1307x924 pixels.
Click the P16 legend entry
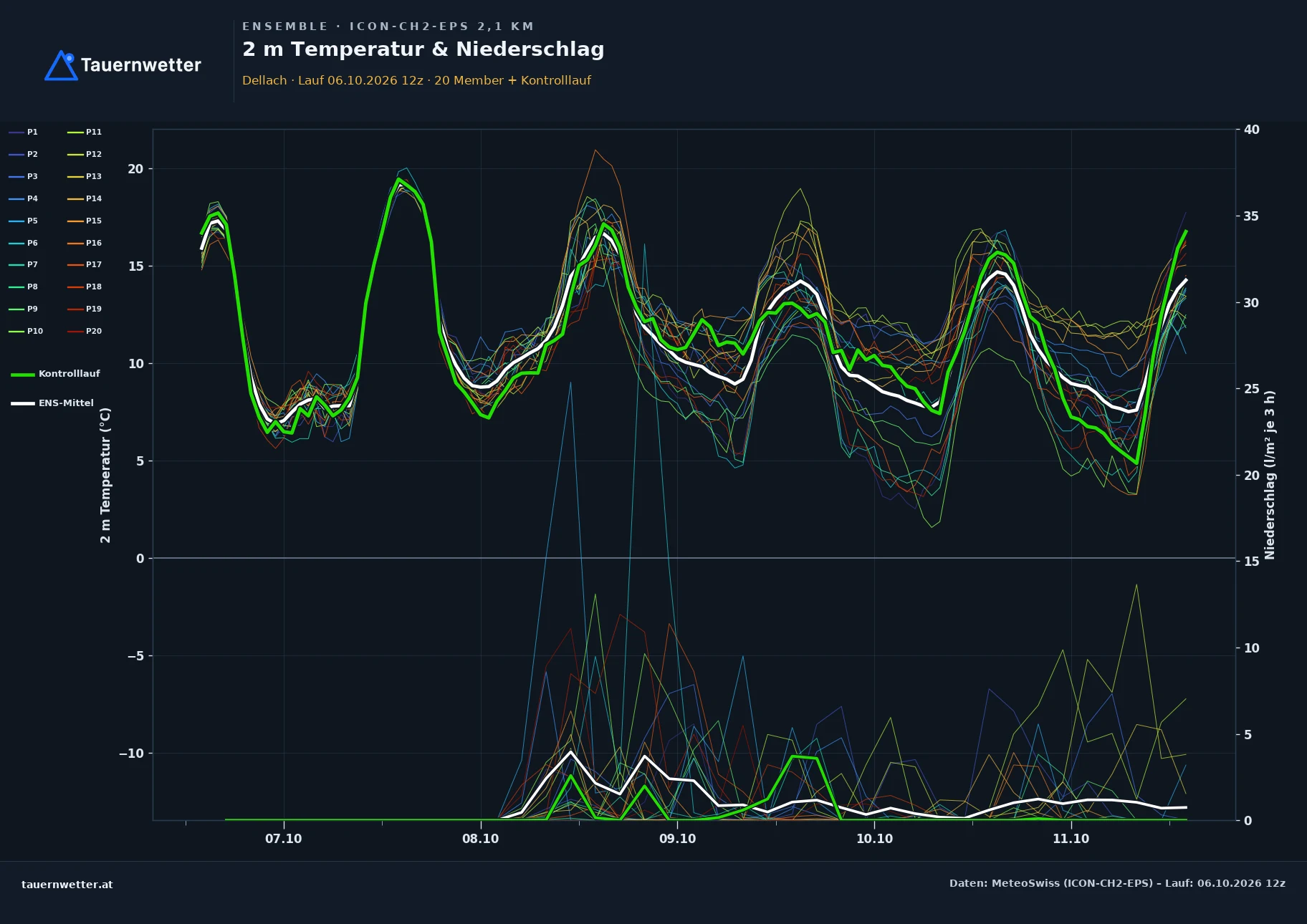point(85,244)
